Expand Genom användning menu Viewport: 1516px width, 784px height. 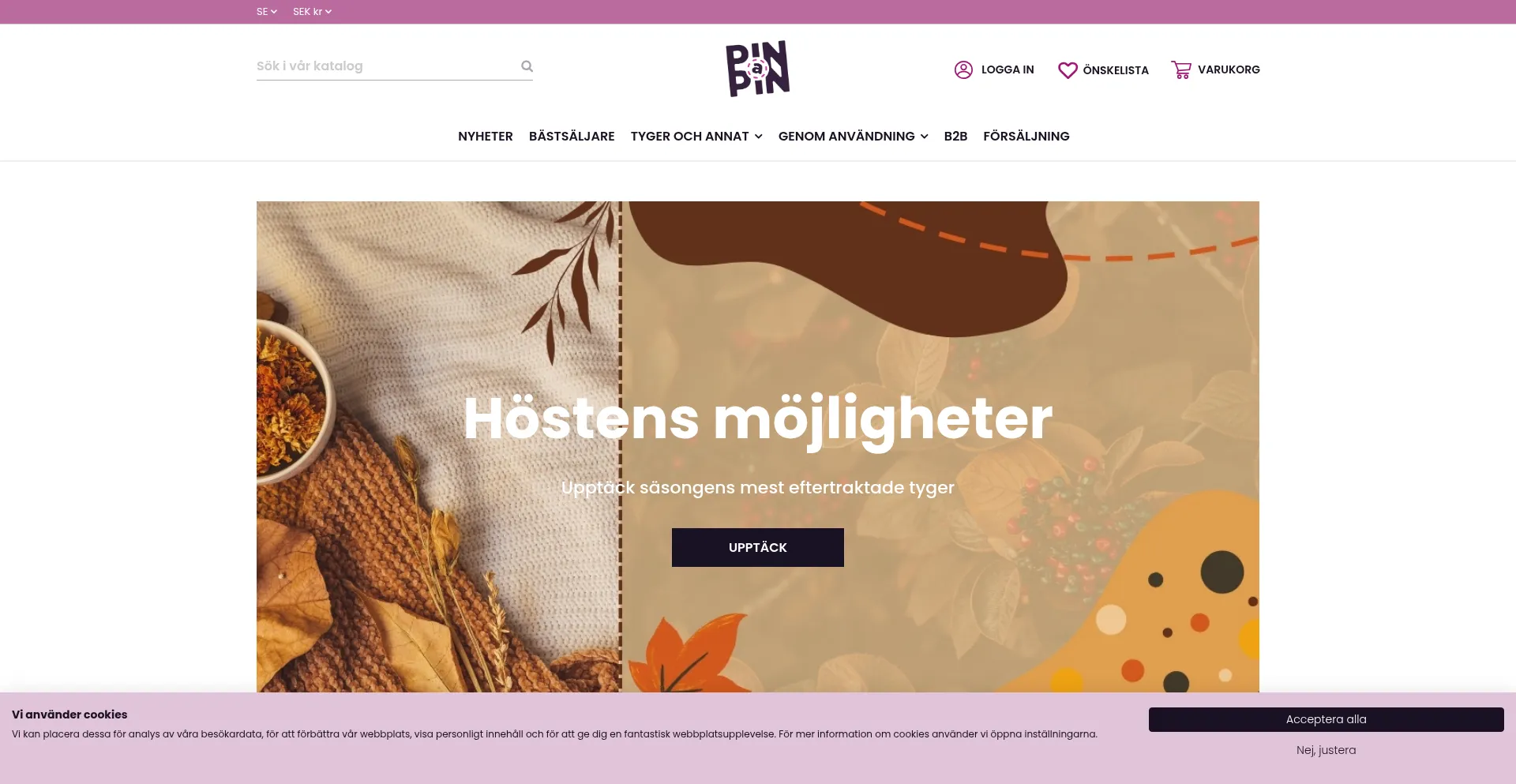[853, 137]
